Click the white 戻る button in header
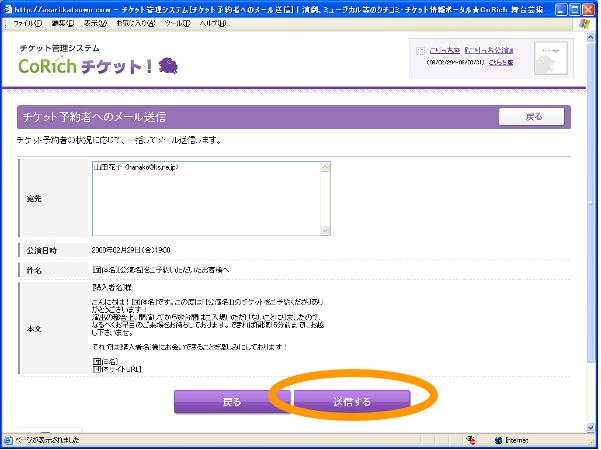Viewport: 601px width, 450px height. (531, 117)
